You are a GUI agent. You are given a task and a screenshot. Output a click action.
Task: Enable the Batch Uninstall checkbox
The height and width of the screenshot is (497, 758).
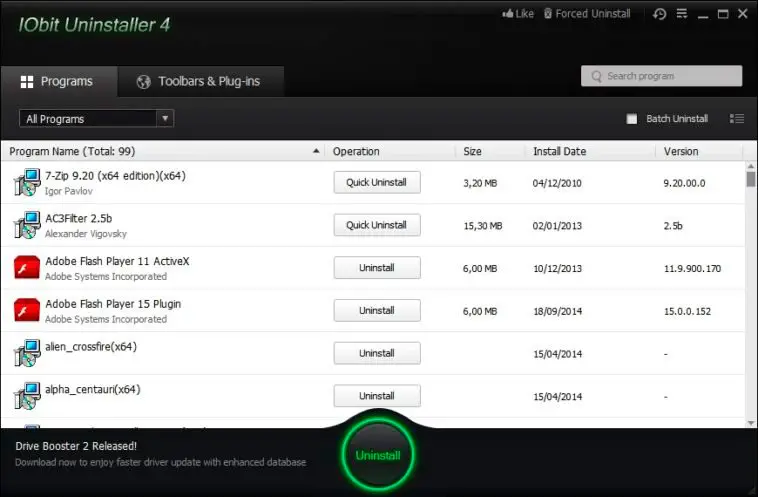click(x=631, y=119)
